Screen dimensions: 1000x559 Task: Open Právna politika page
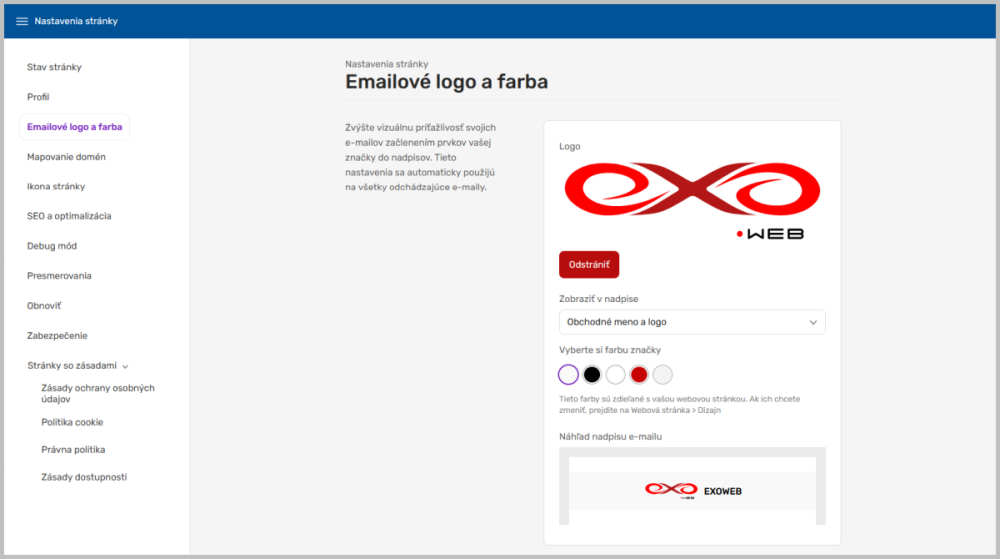pyautogui.click(x=73, y=449)
